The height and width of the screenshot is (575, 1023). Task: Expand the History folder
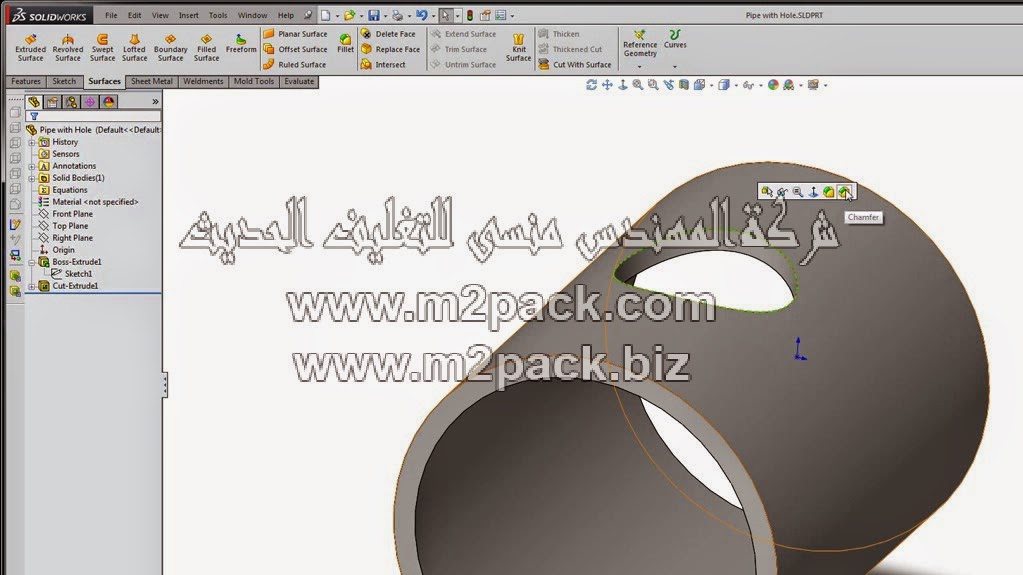click(x=32, y=142)
